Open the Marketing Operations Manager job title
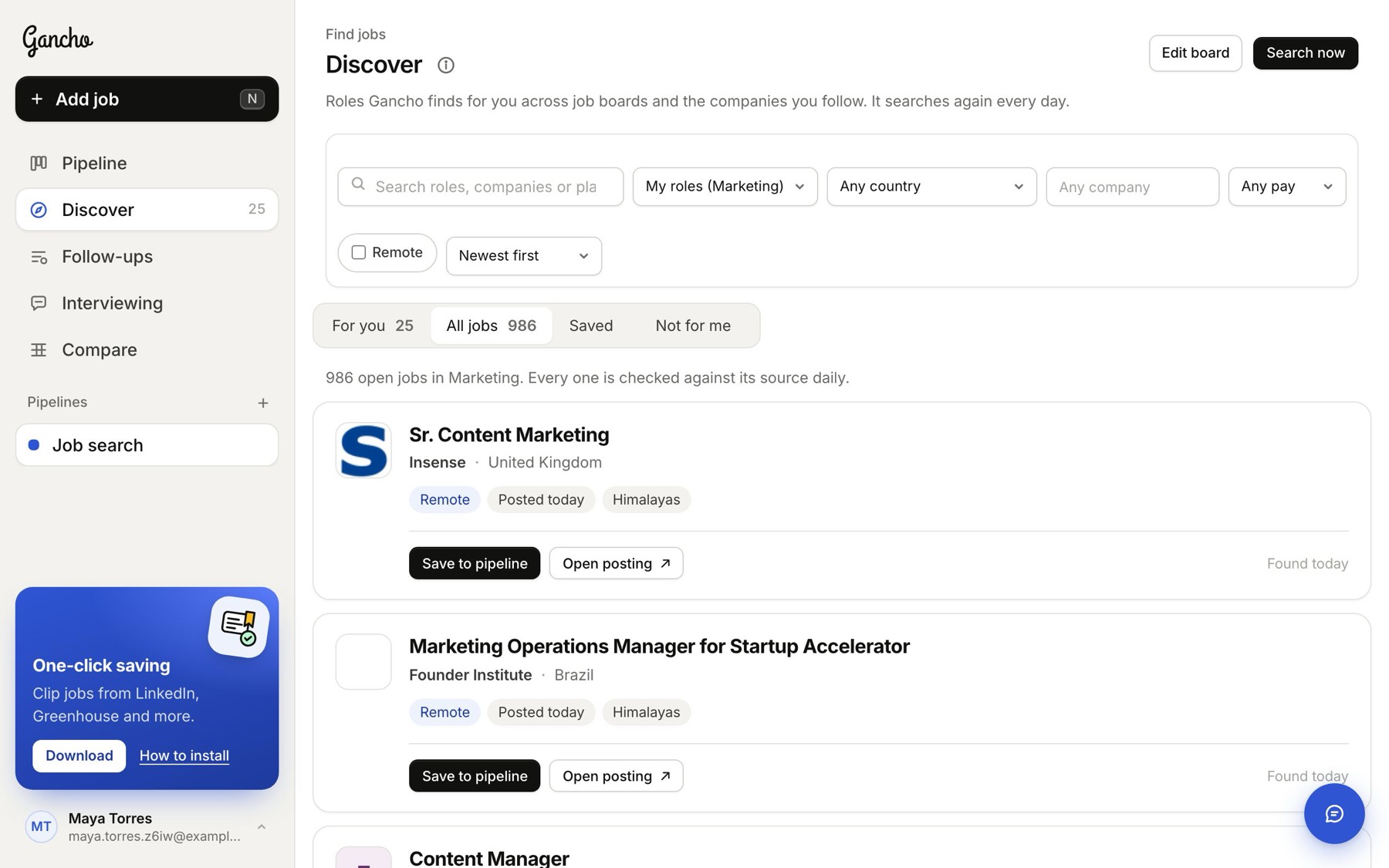Viewport: 1389px width, 868px height. pos(659,647)
